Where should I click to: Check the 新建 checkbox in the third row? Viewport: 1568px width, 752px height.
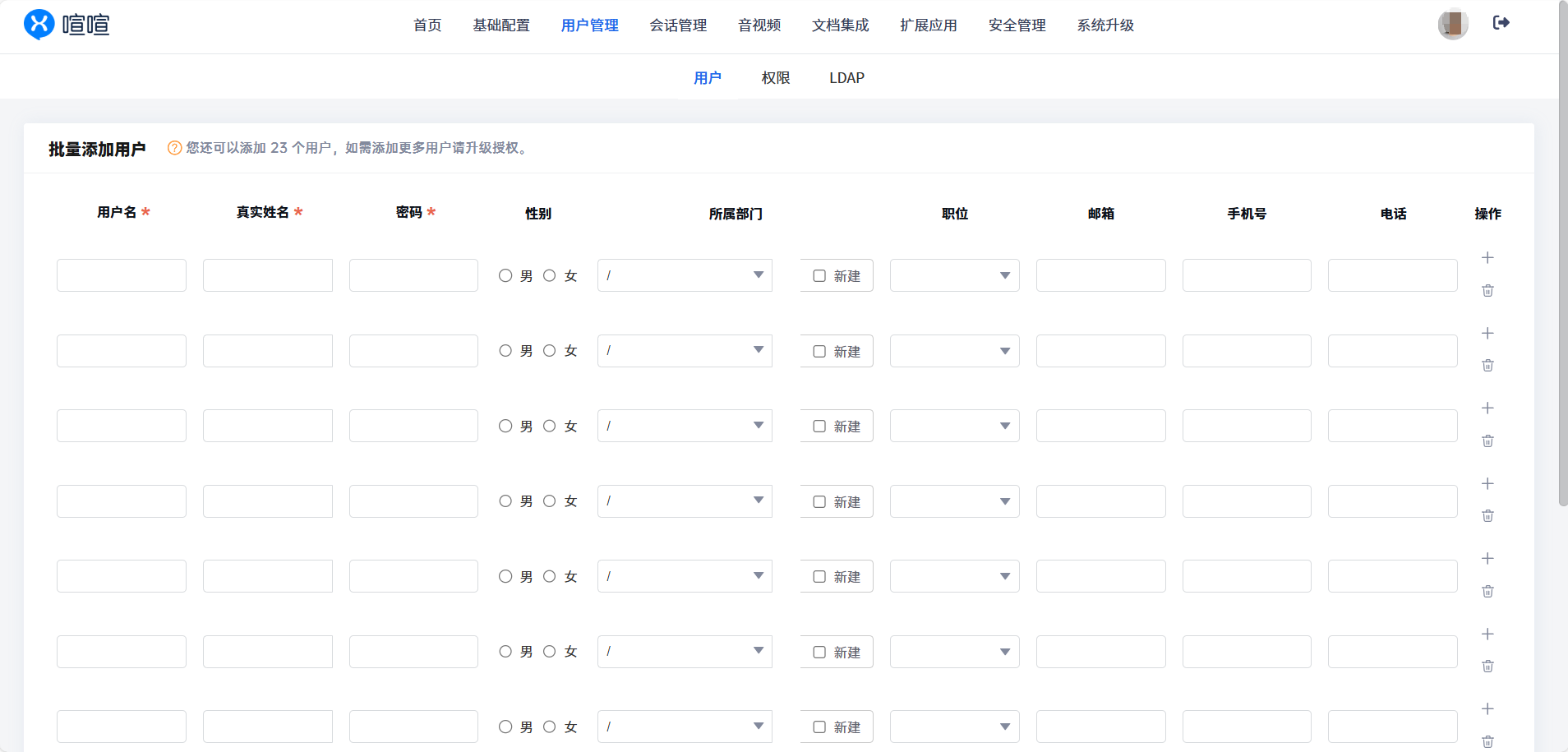pos(819,427)
